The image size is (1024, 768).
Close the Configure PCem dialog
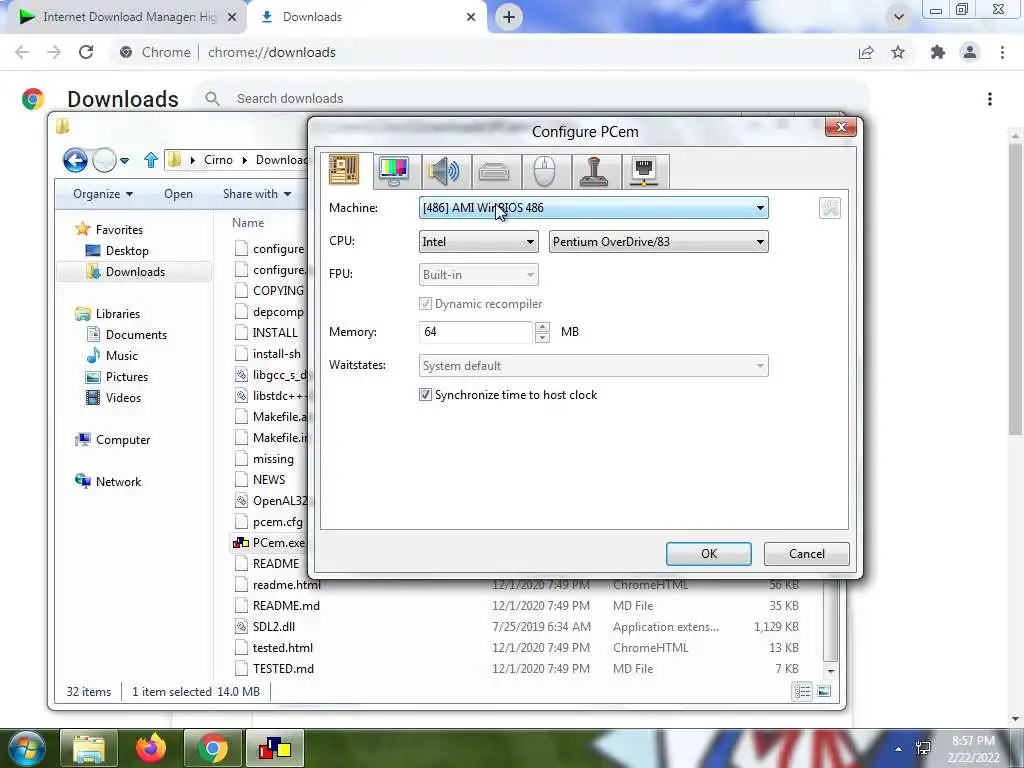coord(840,127)
